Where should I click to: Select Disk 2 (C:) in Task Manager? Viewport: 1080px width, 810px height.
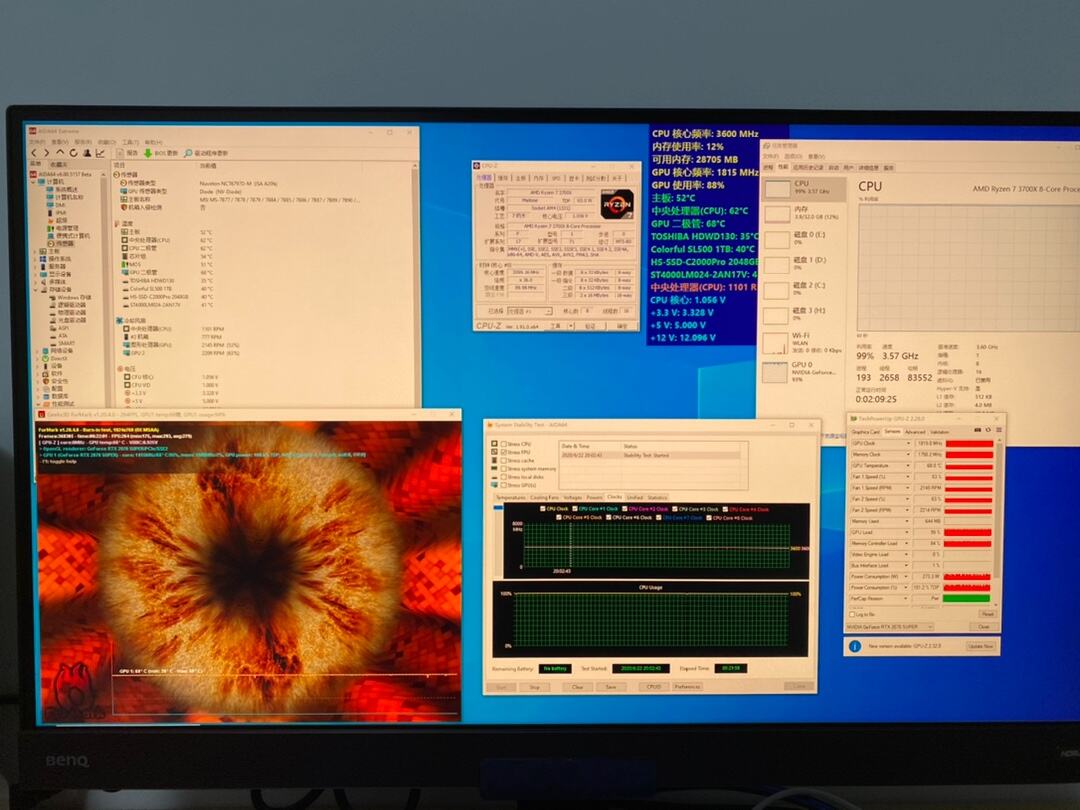point(803,289)
